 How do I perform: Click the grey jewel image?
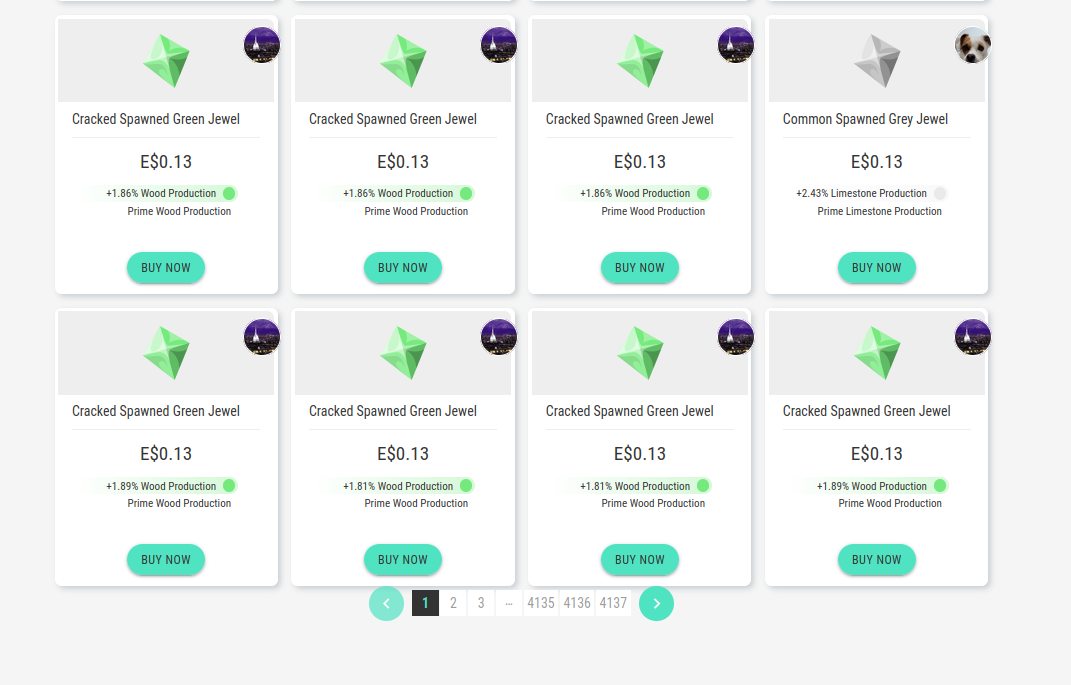pyautogui.click(x=877, y=60)
